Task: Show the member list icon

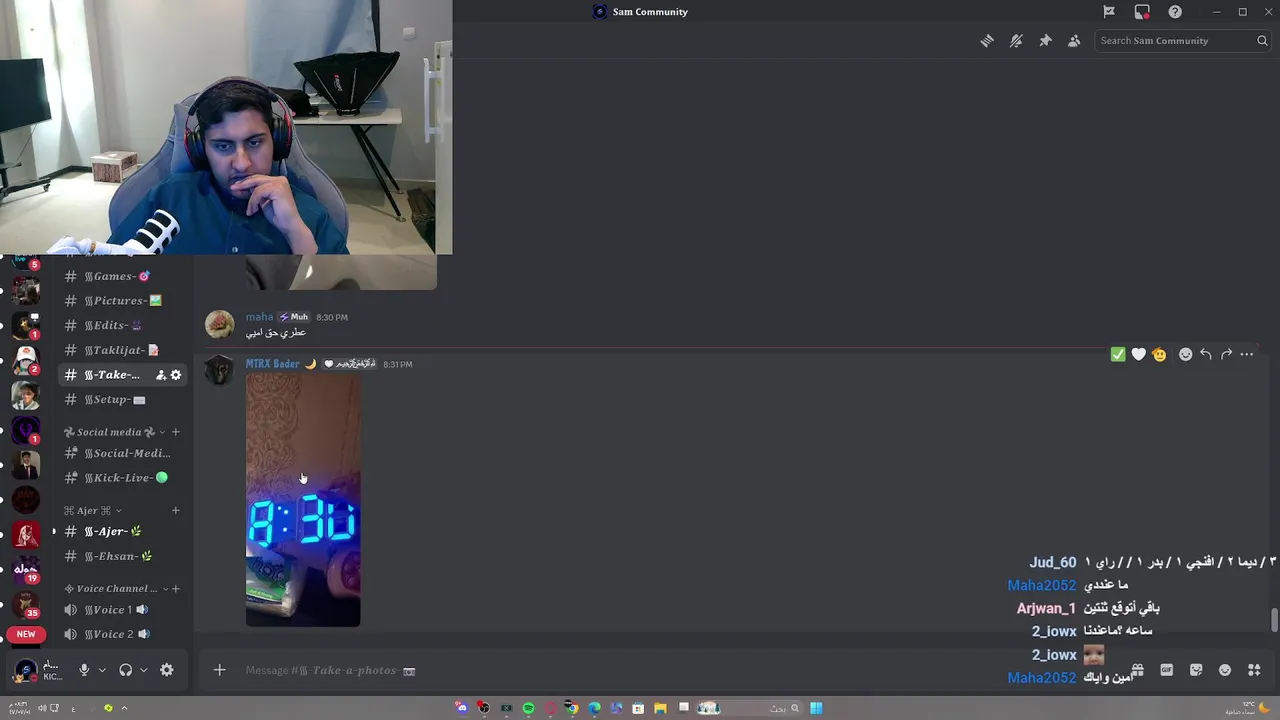Action: tap(1074, 41)
